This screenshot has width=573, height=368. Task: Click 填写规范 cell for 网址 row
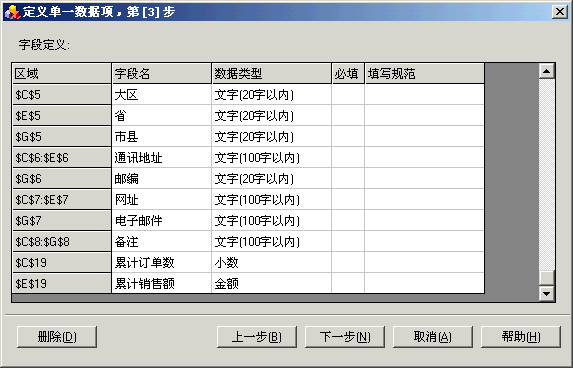point(425,200)
